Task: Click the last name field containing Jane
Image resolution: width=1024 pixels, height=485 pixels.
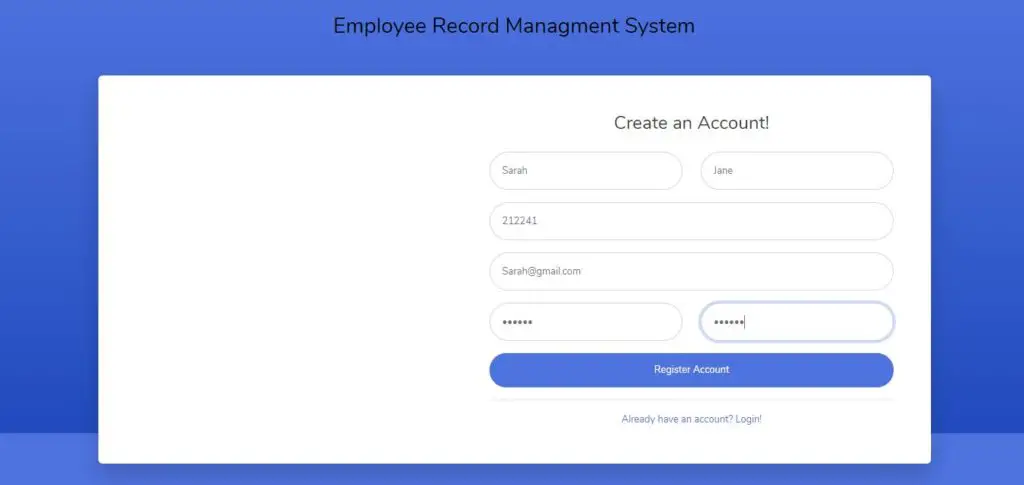Action: pyautogui.click(x=797, y=170)
